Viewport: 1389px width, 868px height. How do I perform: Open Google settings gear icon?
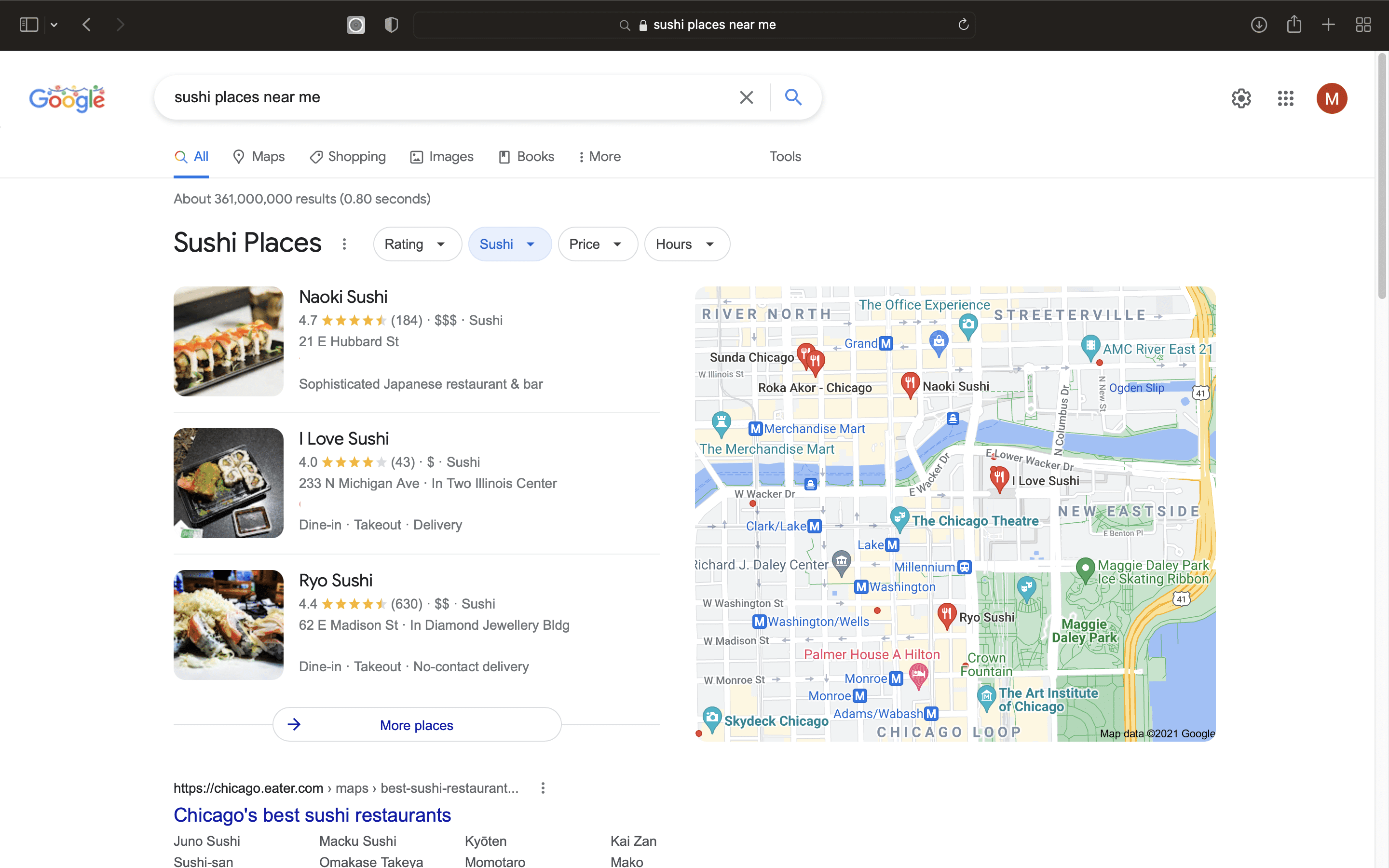(x=1241, y=98)
